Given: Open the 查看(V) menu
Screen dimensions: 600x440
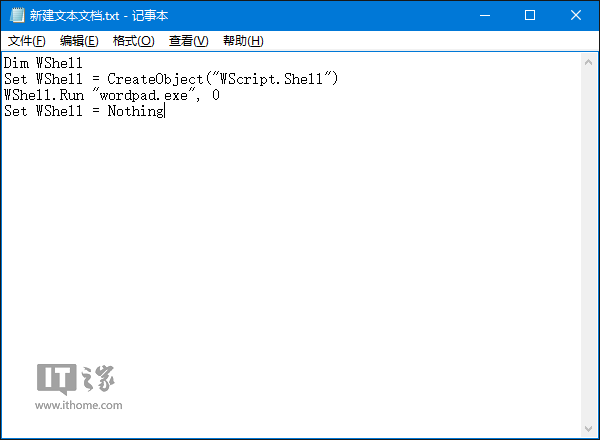Looking at the screenshot, I should (x=189, y=41).
